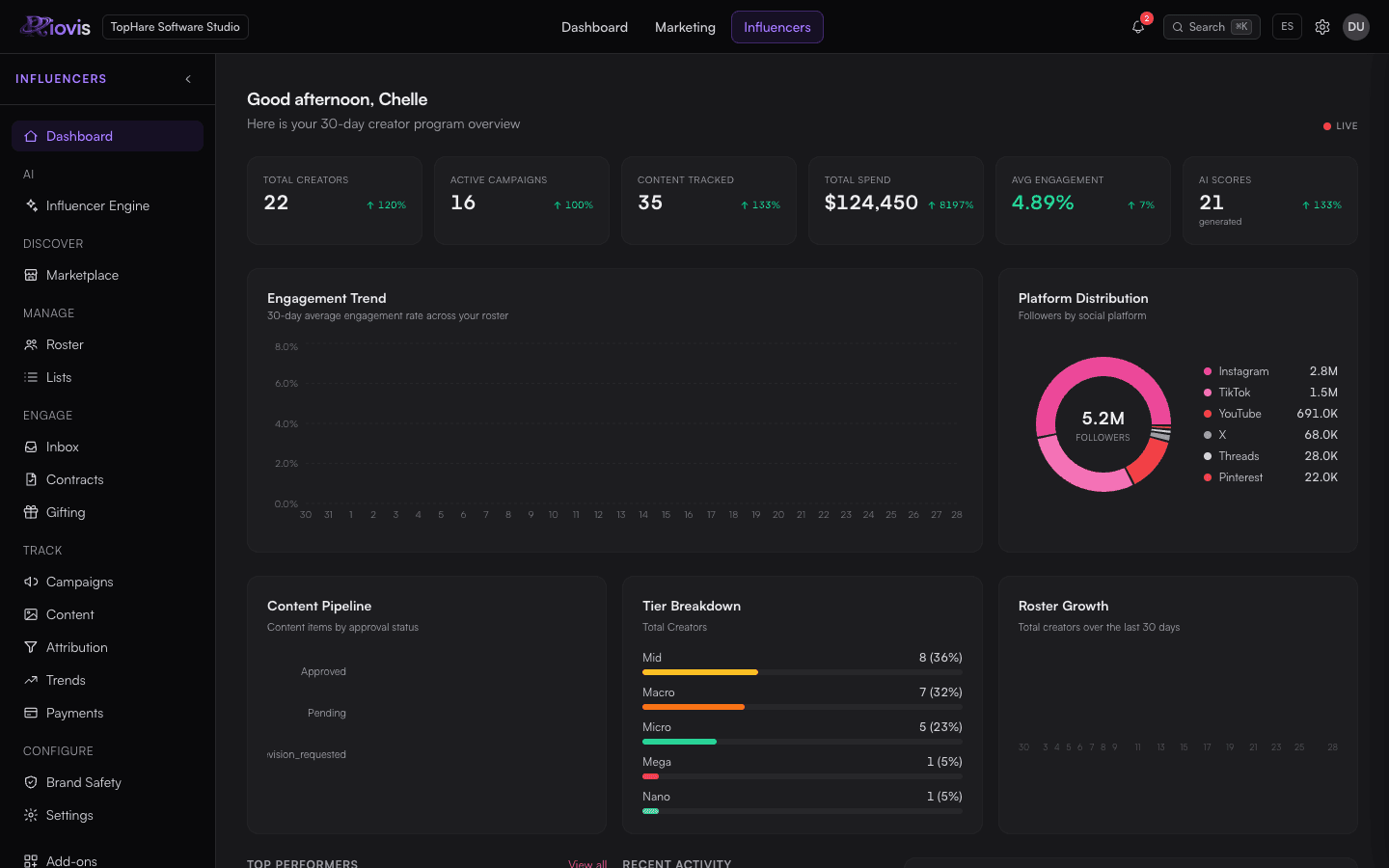Click the Gifting gift box icon
The height and width of the screenshot is (868, 1389).
31,512
